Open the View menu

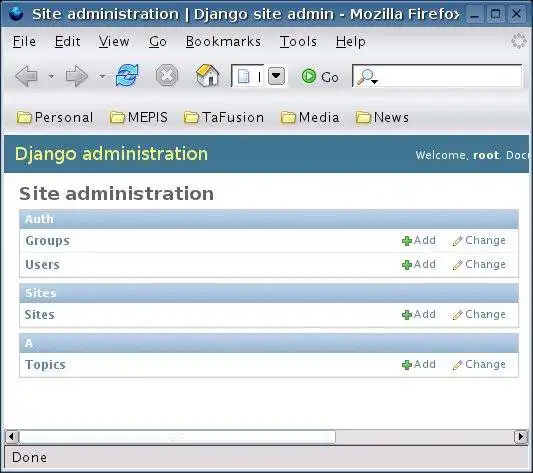click(114, 41)
